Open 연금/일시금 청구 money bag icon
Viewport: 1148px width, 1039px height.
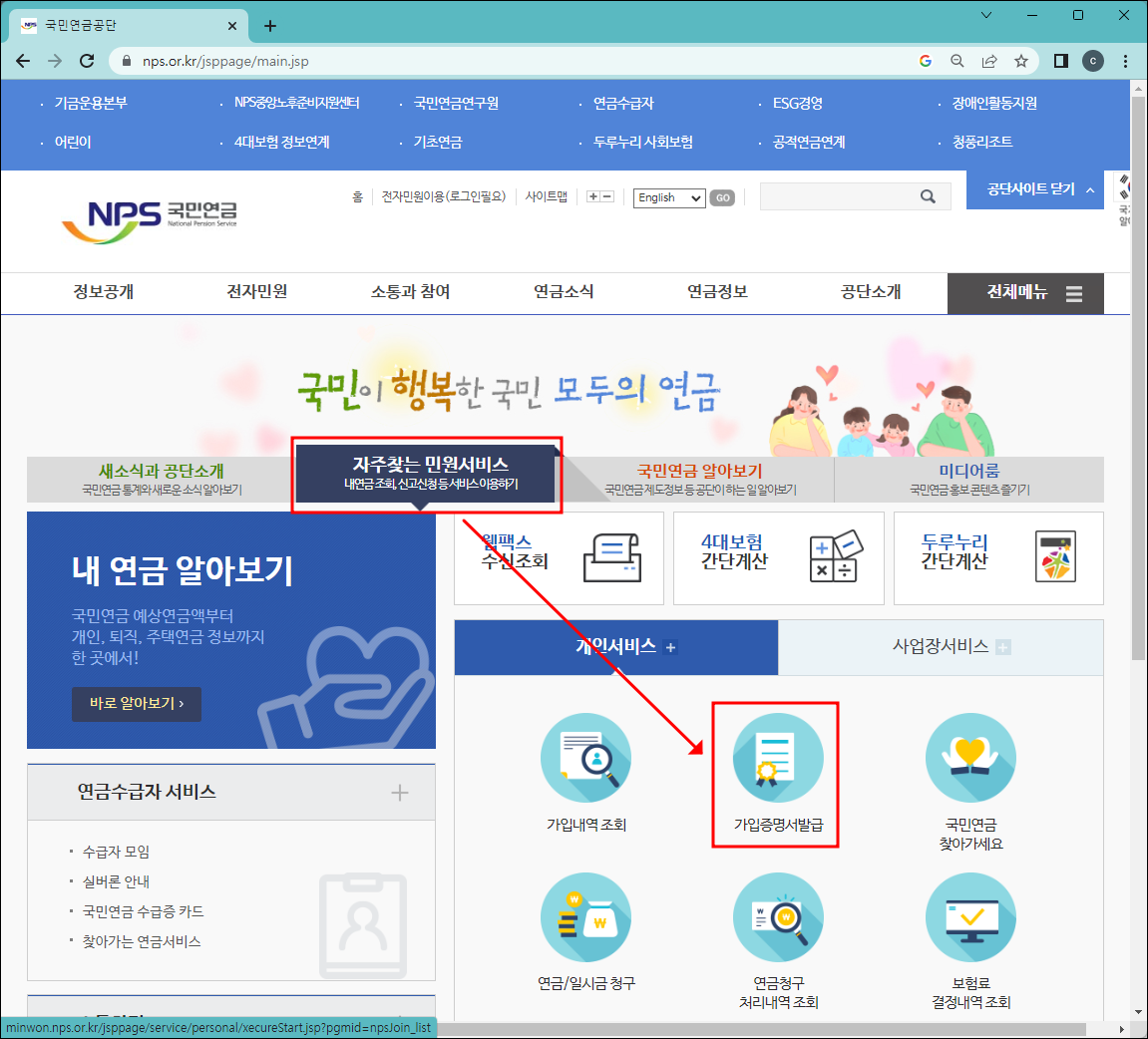click(x=585, y=917)
